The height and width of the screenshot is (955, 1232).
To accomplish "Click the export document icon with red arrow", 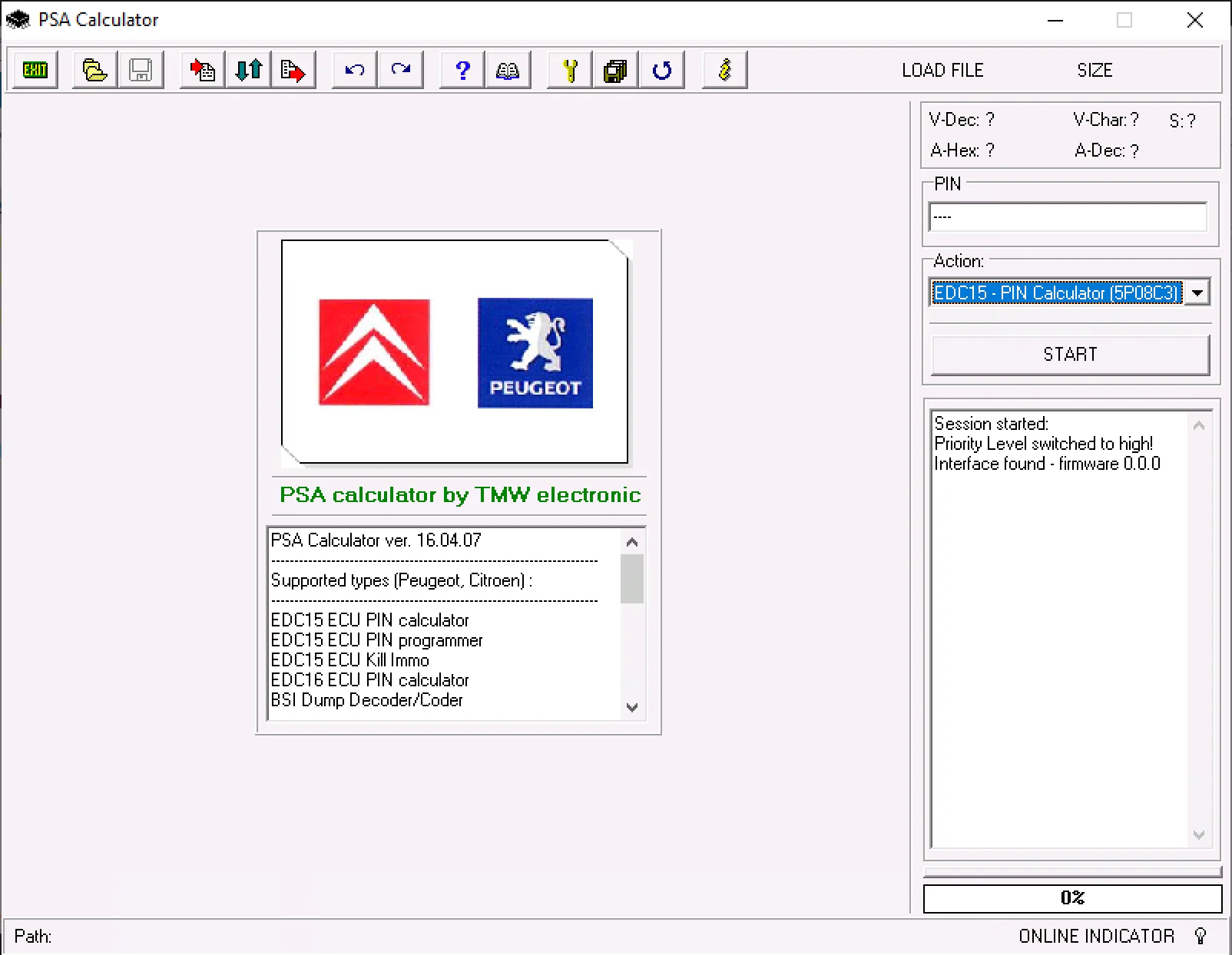I will pyautogui.click(x=293, y=70).
